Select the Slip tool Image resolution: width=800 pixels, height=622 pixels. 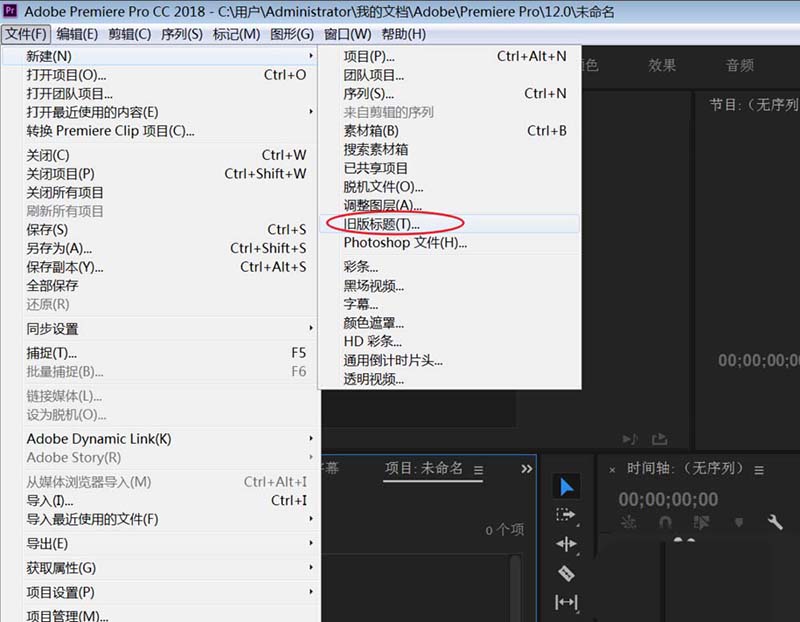click(566, 602)
